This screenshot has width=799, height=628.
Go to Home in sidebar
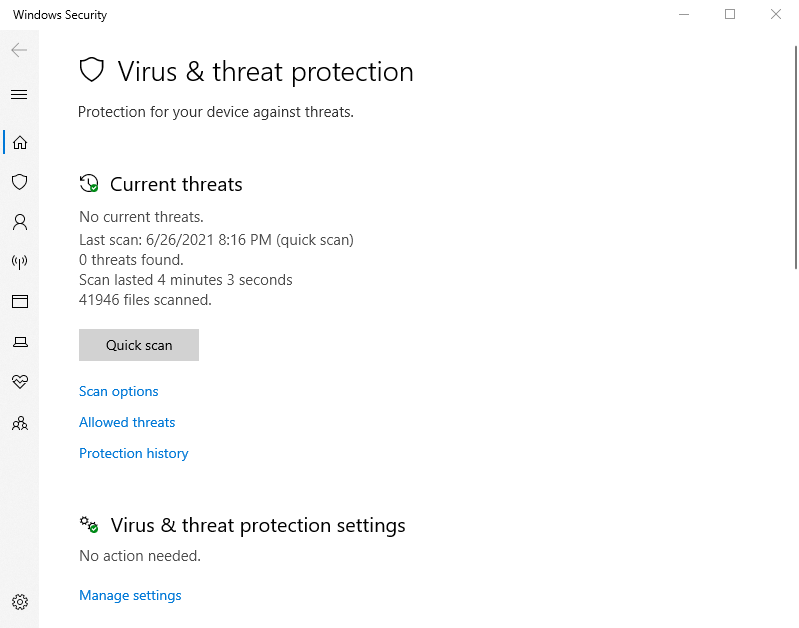(19, 142)
